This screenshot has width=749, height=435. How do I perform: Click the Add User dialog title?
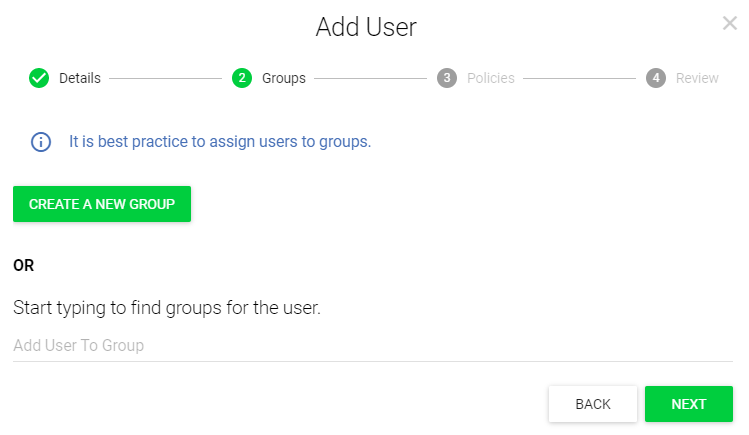coord(366,27)
